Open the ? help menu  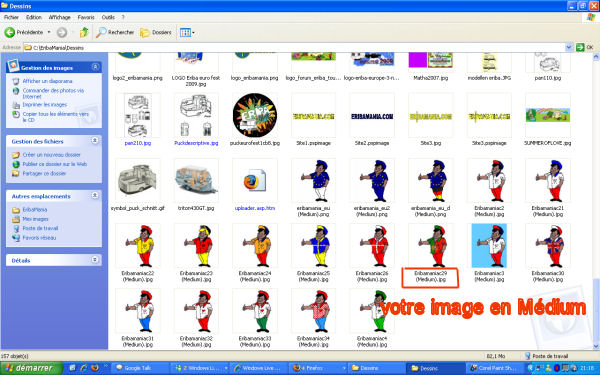(123, 17)
